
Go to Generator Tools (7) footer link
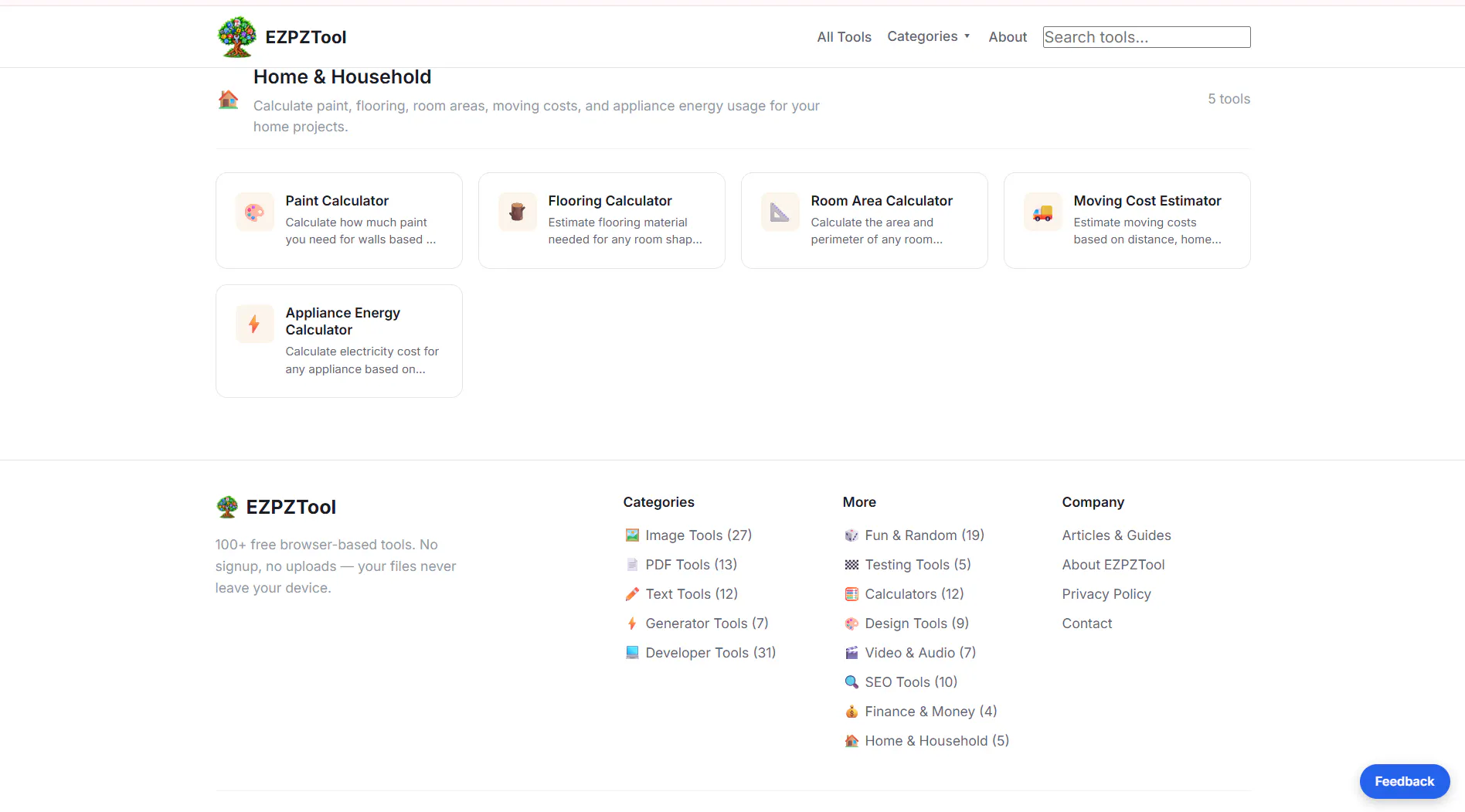click(x=707, y=623)
